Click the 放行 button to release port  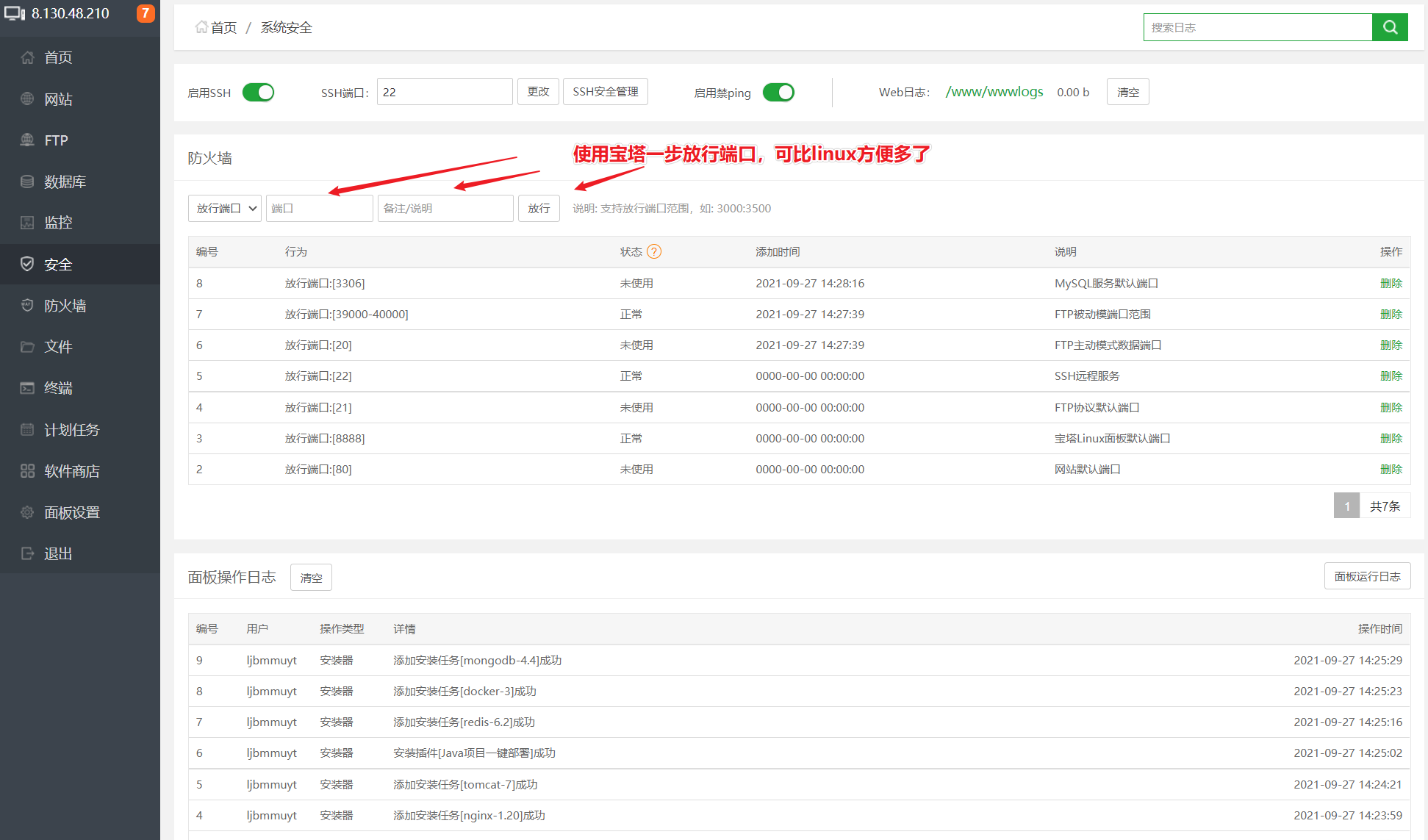coord(539,208)
